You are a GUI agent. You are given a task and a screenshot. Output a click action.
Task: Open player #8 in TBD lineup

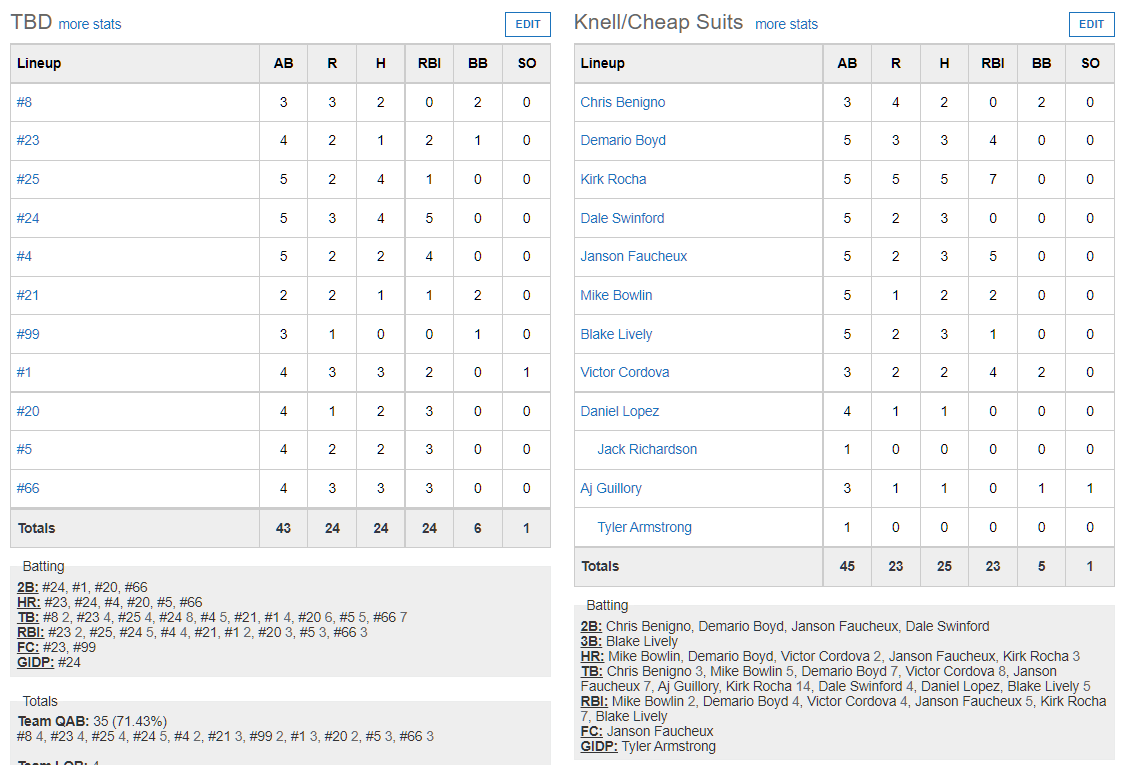24,102
